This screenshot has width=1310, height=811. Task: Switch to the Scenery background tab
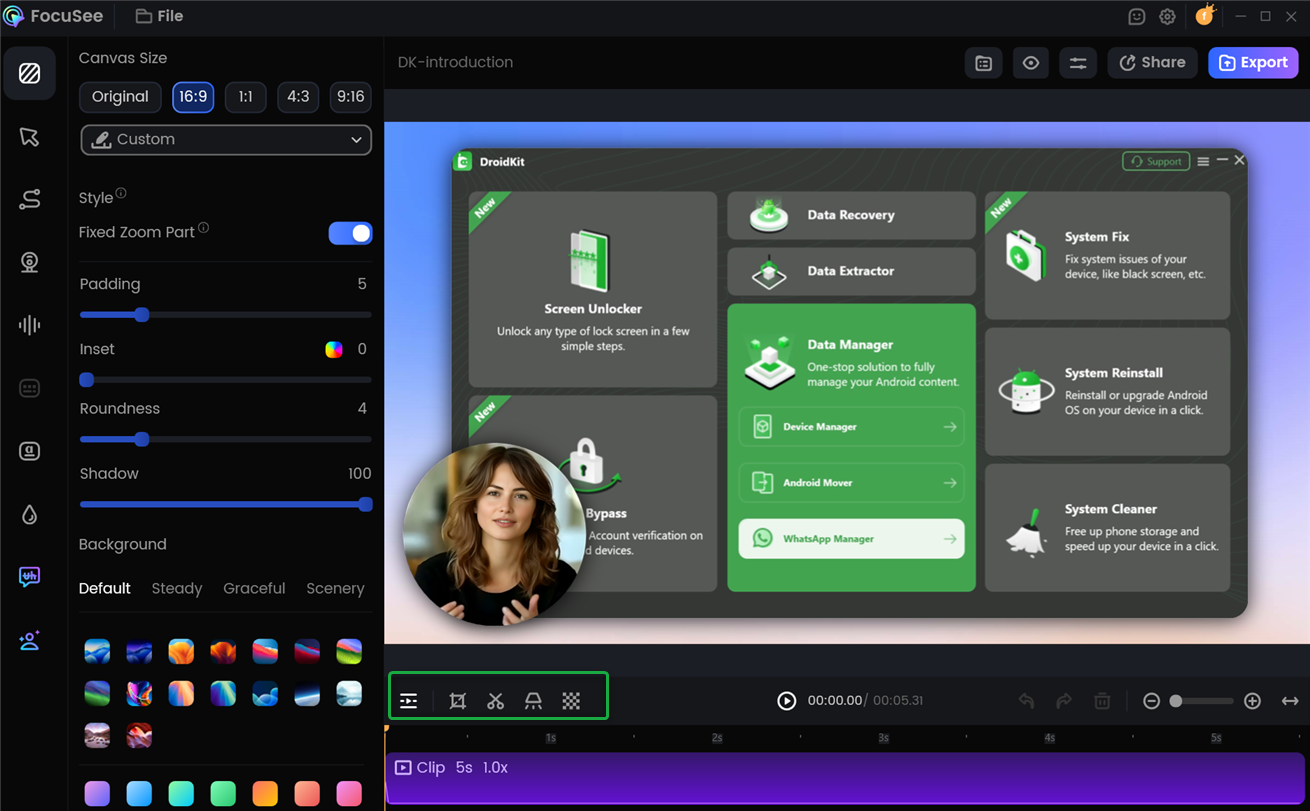click(x=335, y=588)
